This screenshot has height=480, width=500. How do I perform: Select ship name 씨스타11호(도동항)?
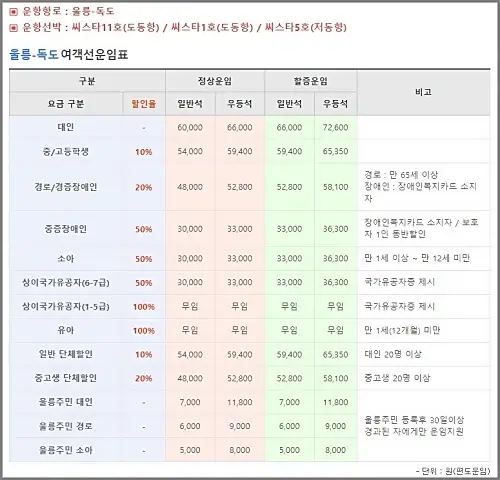[116, 27]
